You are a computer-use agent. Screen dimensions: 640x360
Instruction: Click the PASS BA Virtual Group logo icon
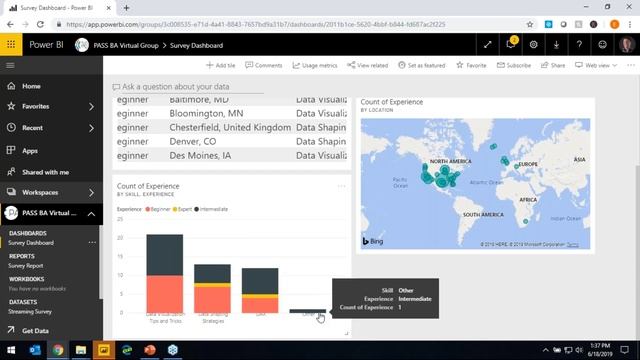82,45
